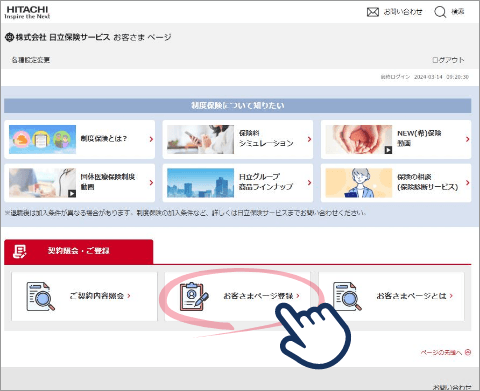Click the smartphone photo for 保険料シミュレーション
480x391 pixels.
(200, 139)
